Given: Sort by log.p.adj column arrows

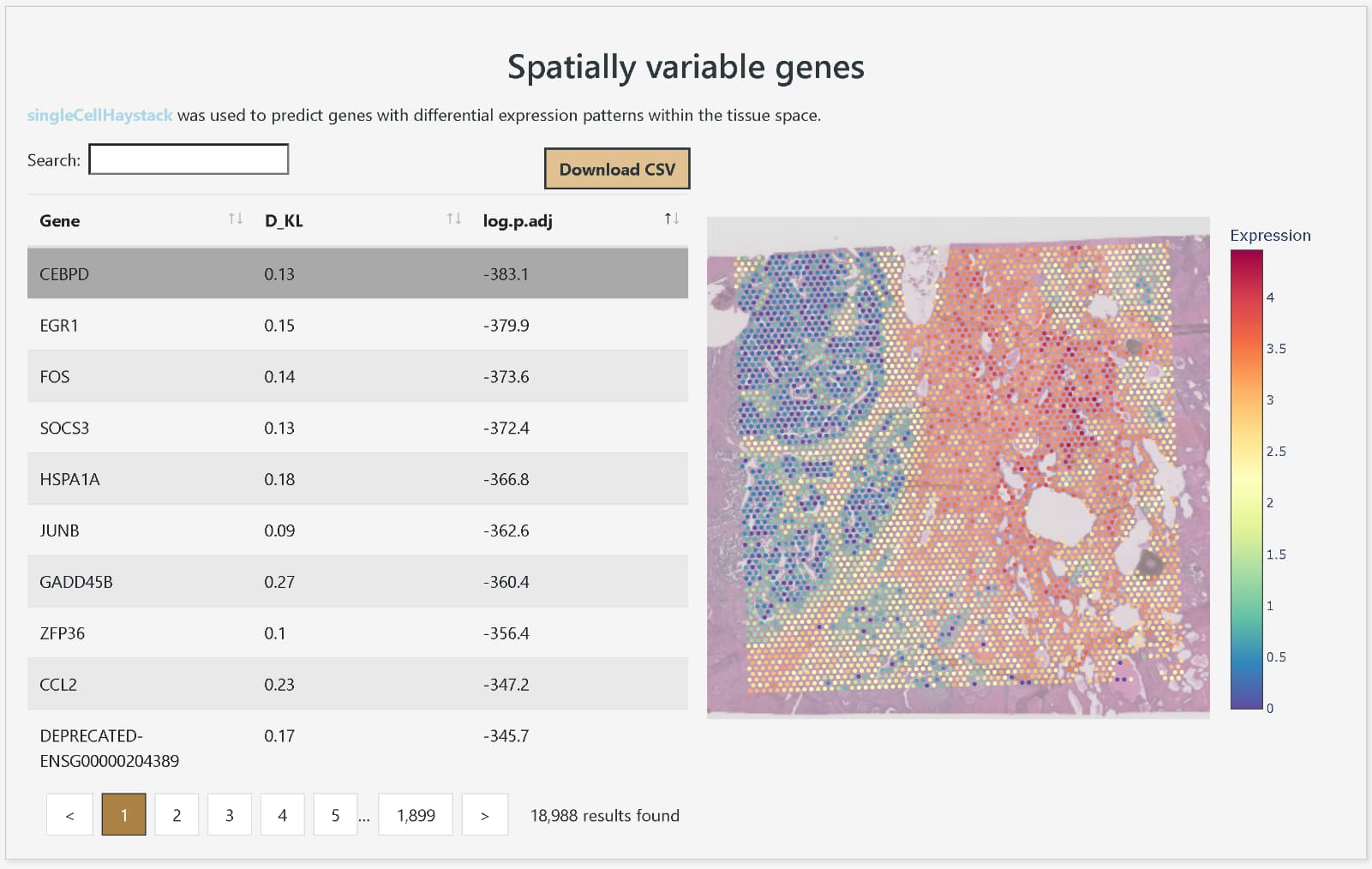Looking at the screenshot, I should point(672,219).
